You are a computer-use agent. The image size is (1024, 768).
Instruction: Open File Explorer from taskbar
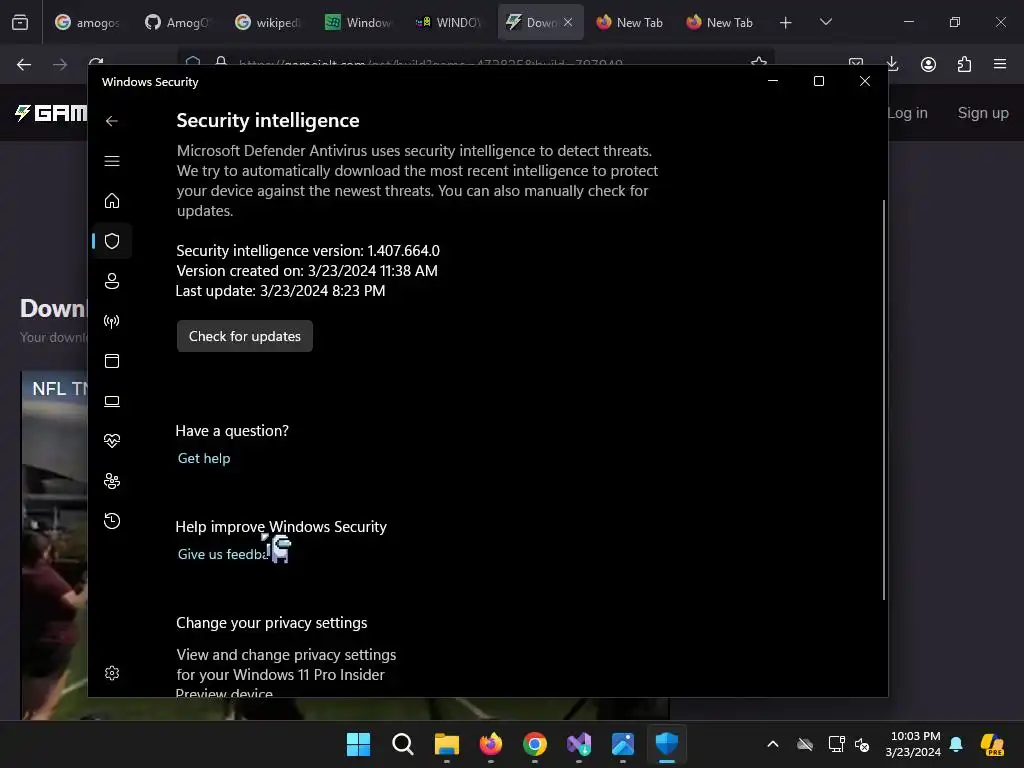click(447, 744)
